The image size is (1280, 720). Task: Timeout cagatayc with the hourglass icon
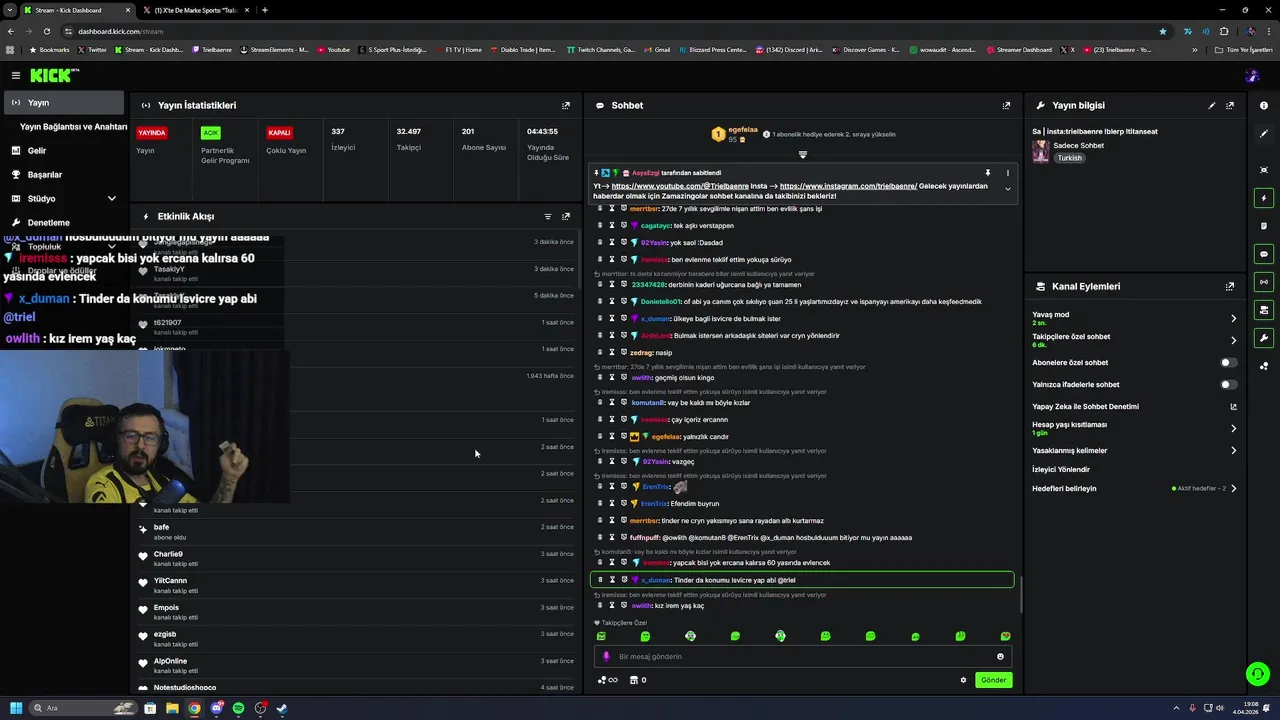612,226
